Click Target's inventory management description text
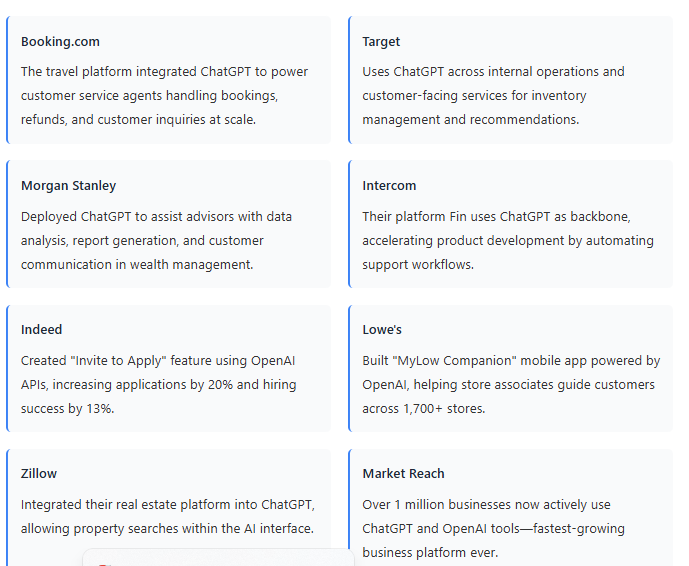Screen dimensions: 689x566 point(492,96)
